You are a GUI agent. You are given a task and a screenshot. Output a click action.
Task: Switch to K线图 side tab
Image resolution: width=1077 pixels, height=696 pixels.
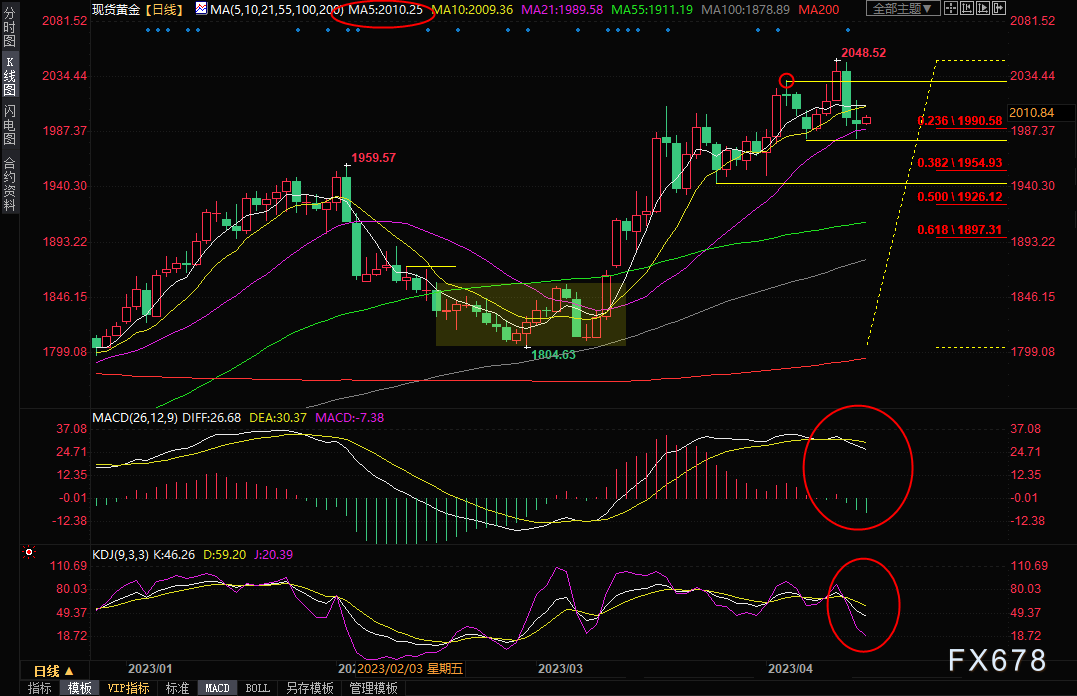(x=9, y=76)
